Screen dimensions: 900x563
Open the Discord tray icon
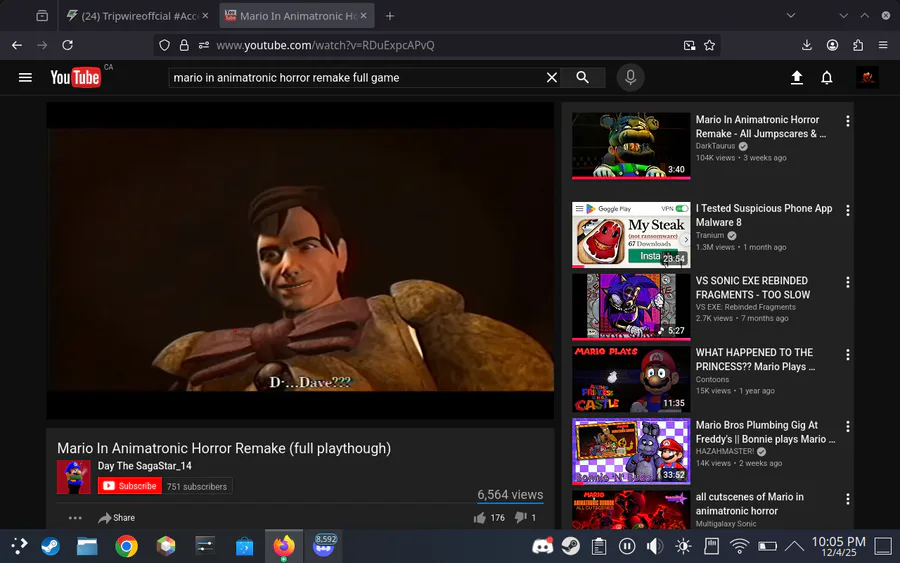[x=542, y=546]
